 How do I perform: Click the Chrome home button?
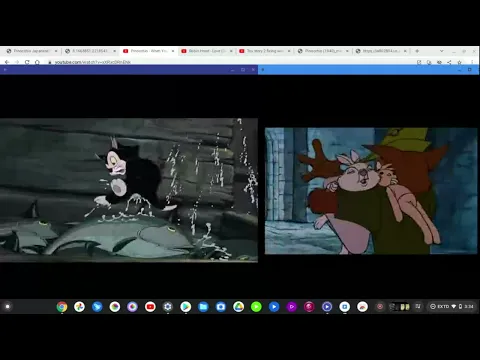pos(37,62)
